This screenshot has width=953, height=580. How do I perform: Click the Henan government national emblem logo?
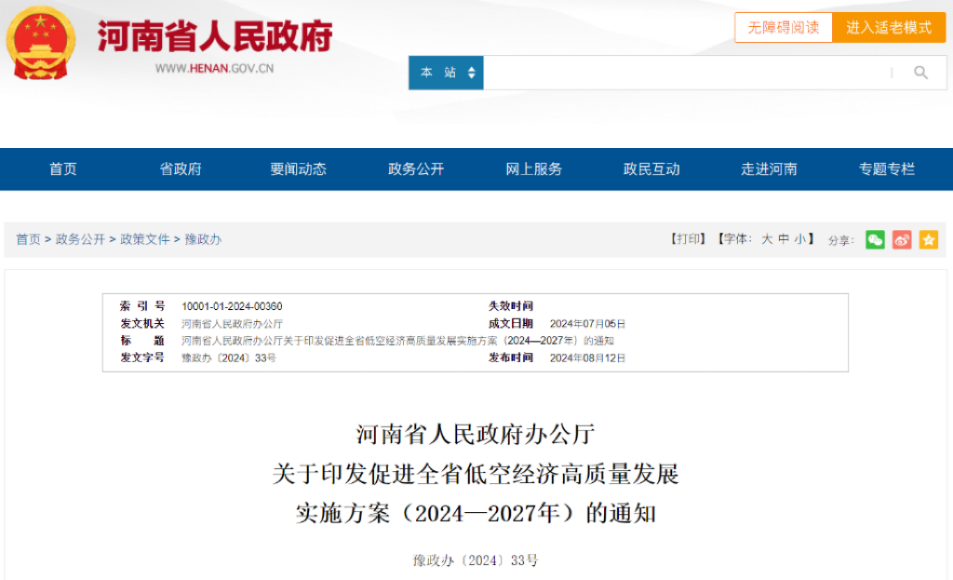40,43
